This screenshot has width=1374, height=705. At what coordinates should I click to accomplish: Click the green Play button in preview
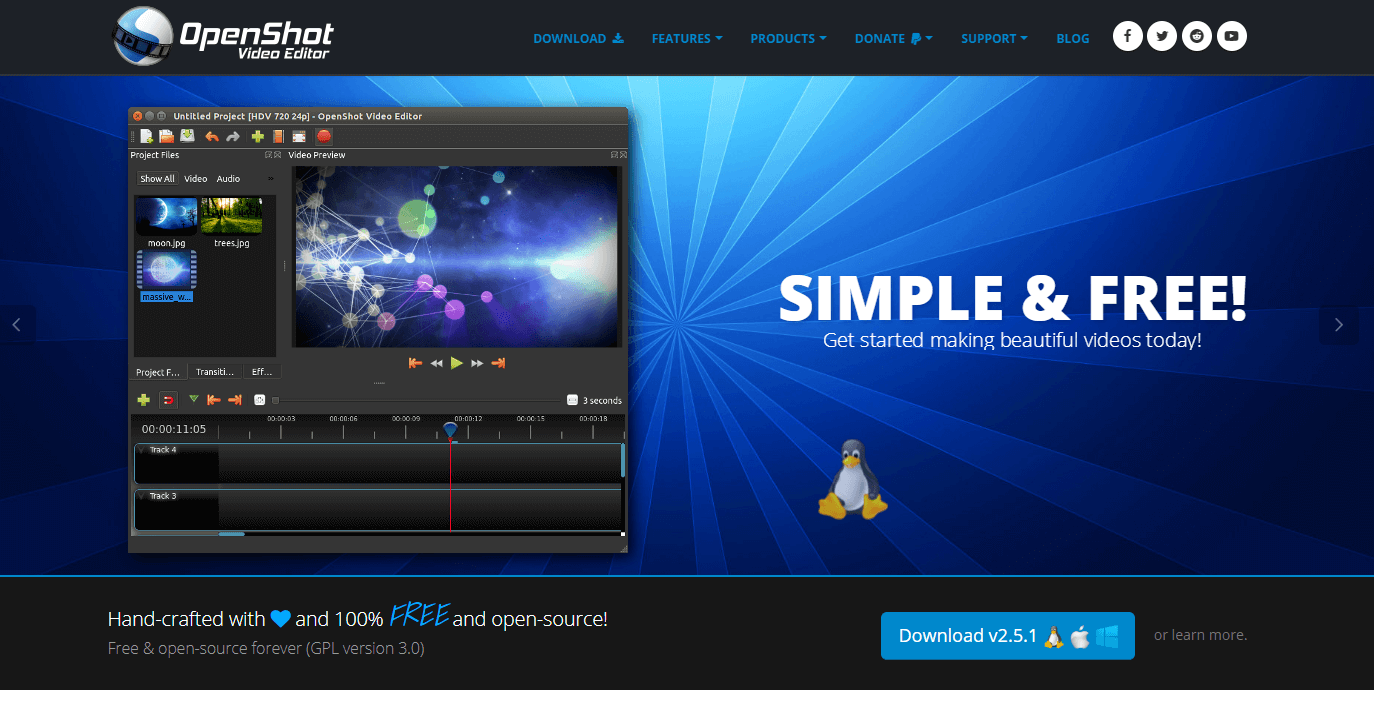tap(457, 363)
